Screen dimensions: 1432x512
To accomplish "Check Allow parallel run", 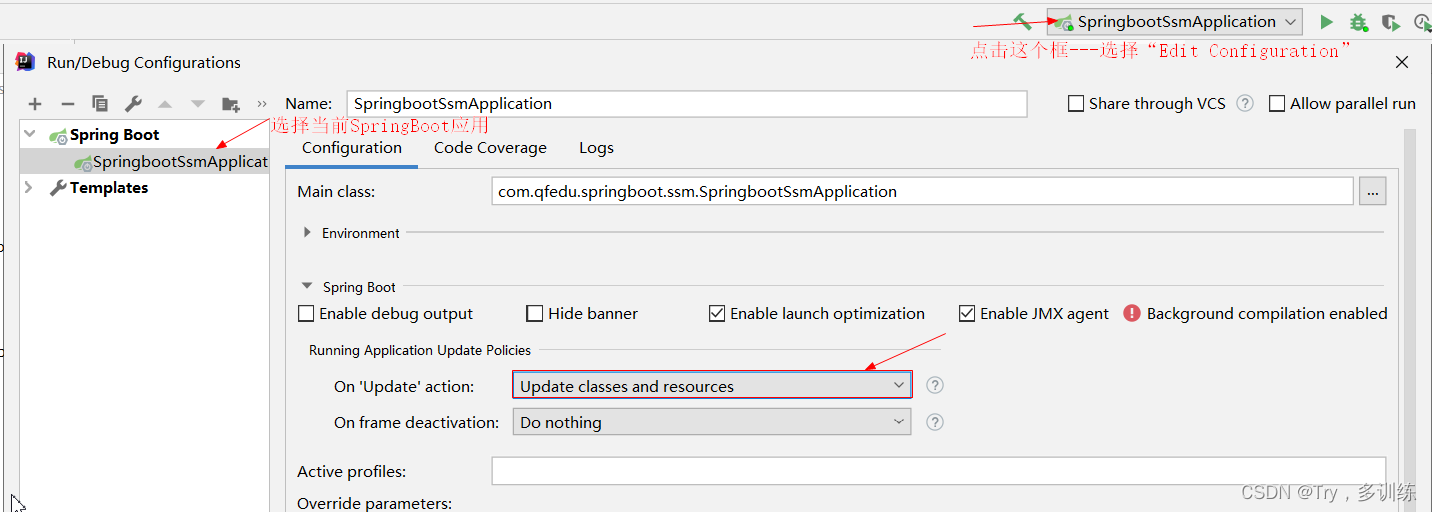I will pos(1277,103).
